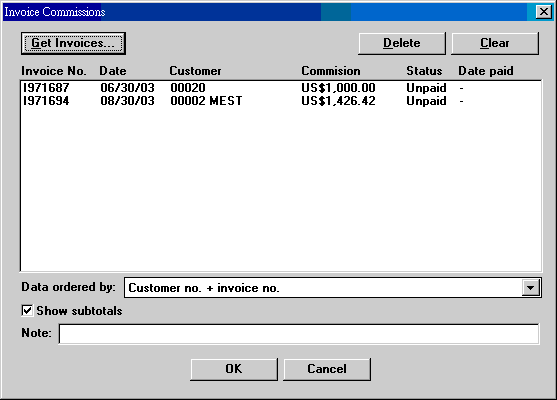Open the Data ordered by dropdown arrow
This screenshot has width=557, height=400.
tap(530, 288)
